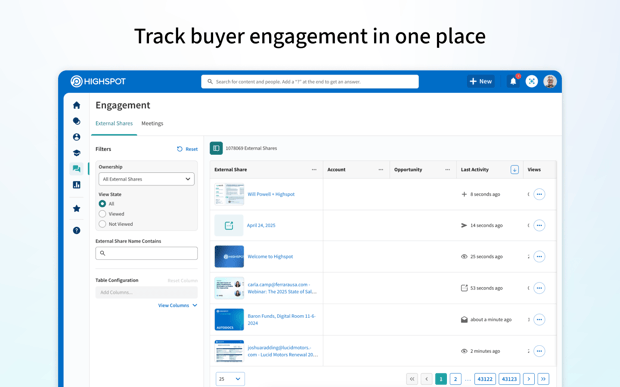Open the analytics chart sidebar icon
Screen dimensions: 620x387
[77, 185]
